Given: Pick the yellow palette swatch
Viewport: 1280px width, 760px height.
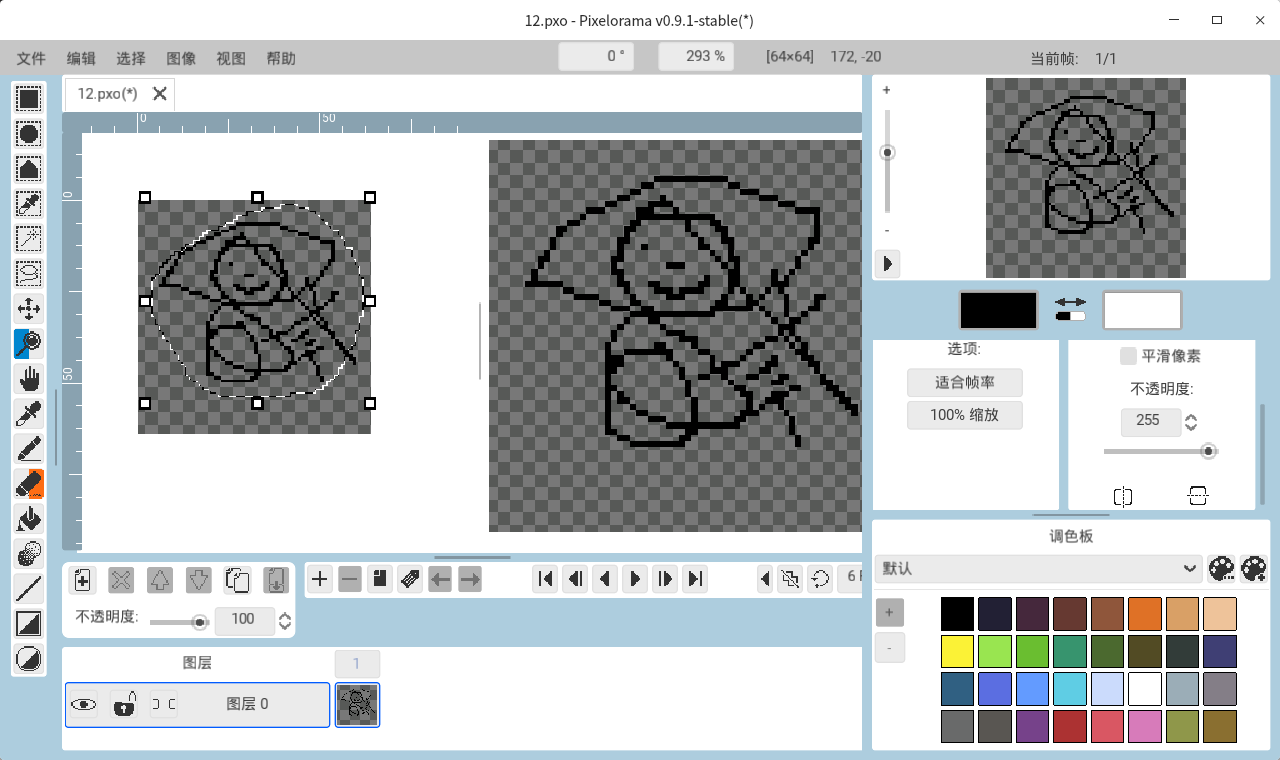Looking at the screenshot, I should [957, 651].
